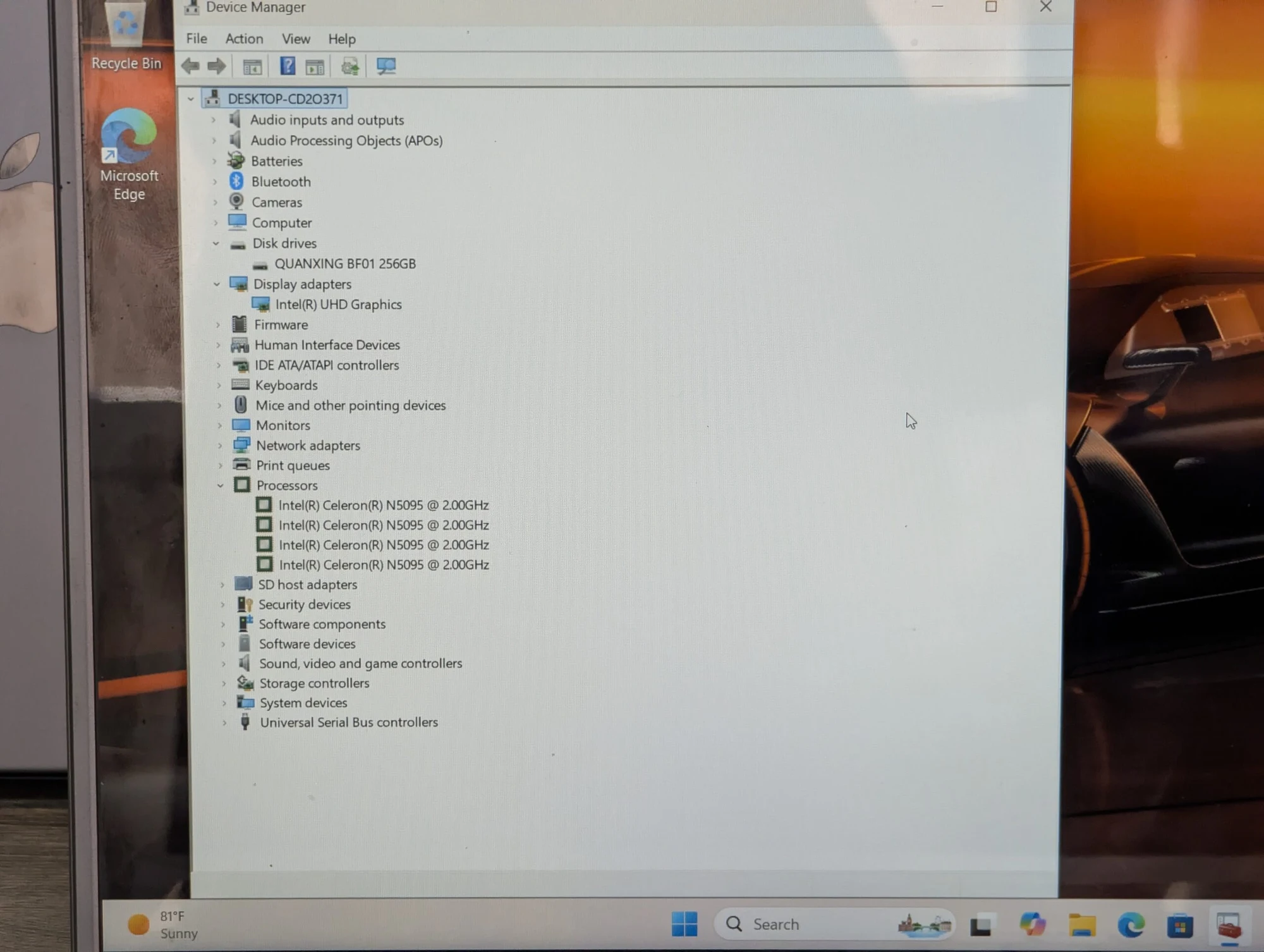Expand the Network adapters node
The height and width of the screenshot is (952, 1264).
[220, 446]
